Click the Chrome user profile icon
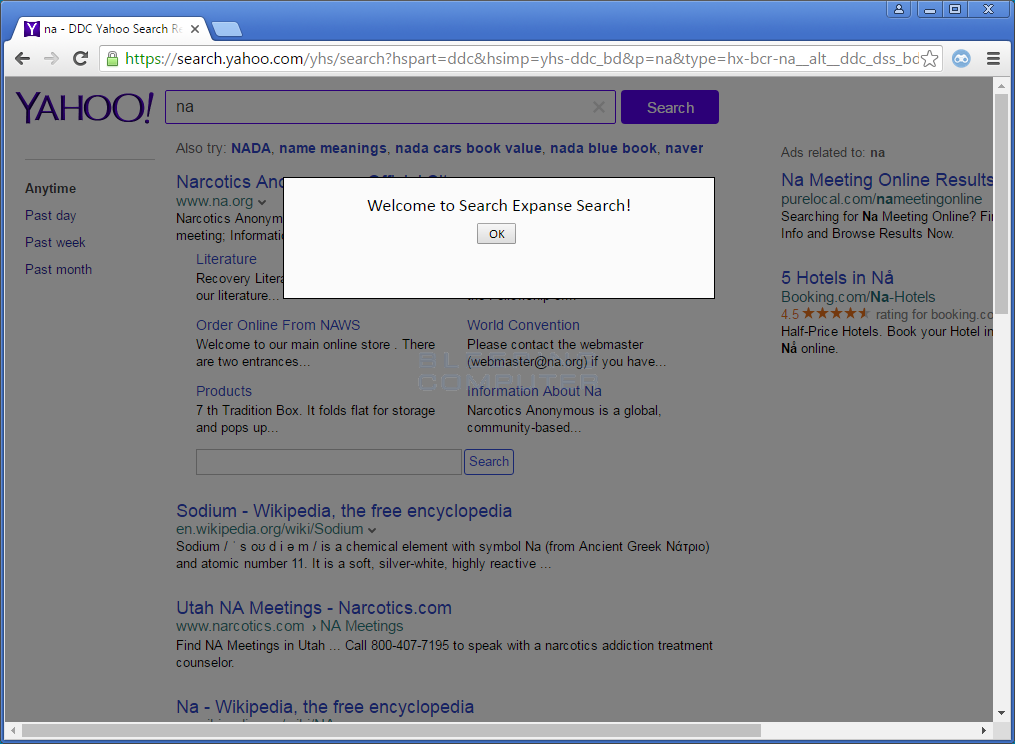 899,9
